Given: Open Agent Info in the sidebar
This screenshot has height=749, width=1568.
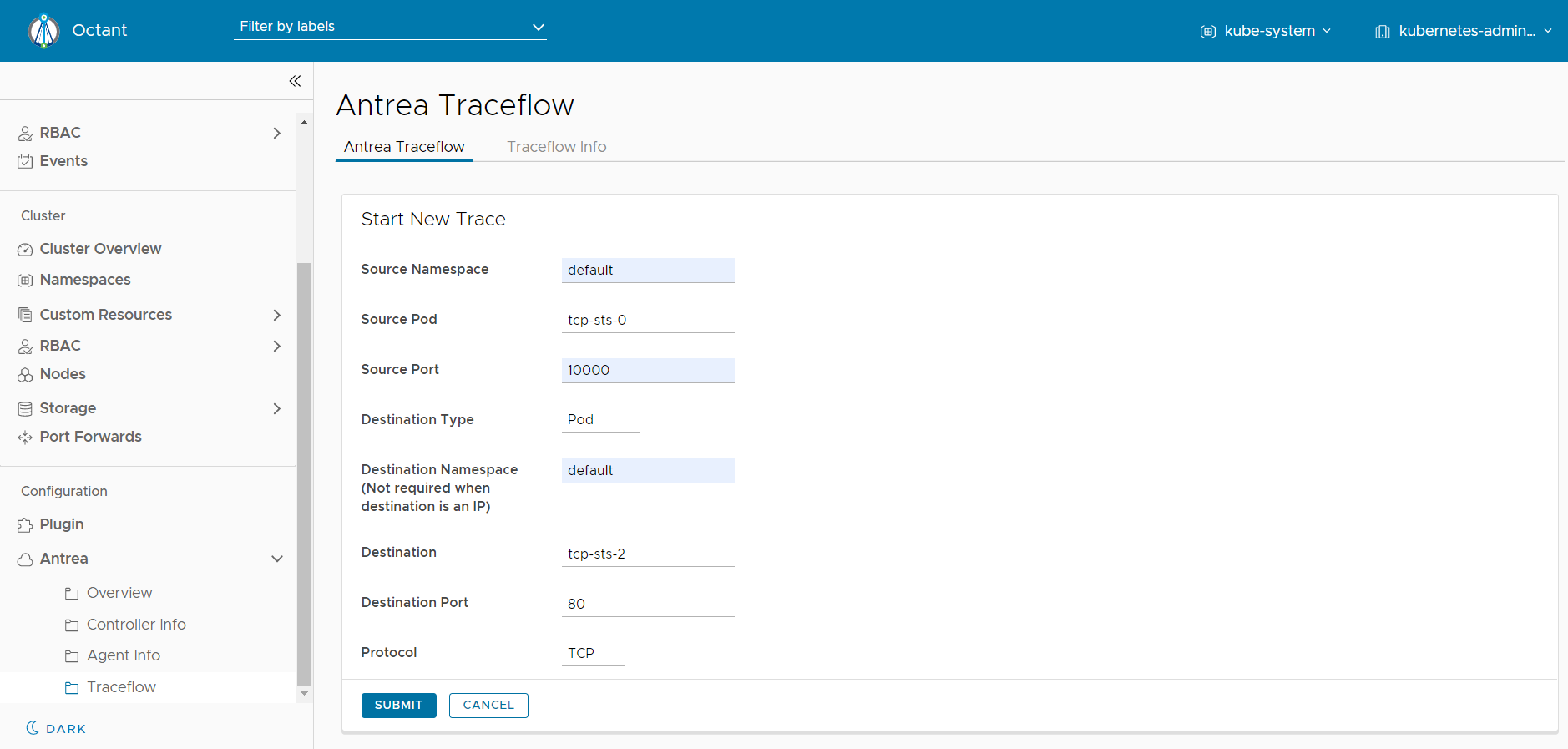Looking at the screenshot, I should [124, 655].
